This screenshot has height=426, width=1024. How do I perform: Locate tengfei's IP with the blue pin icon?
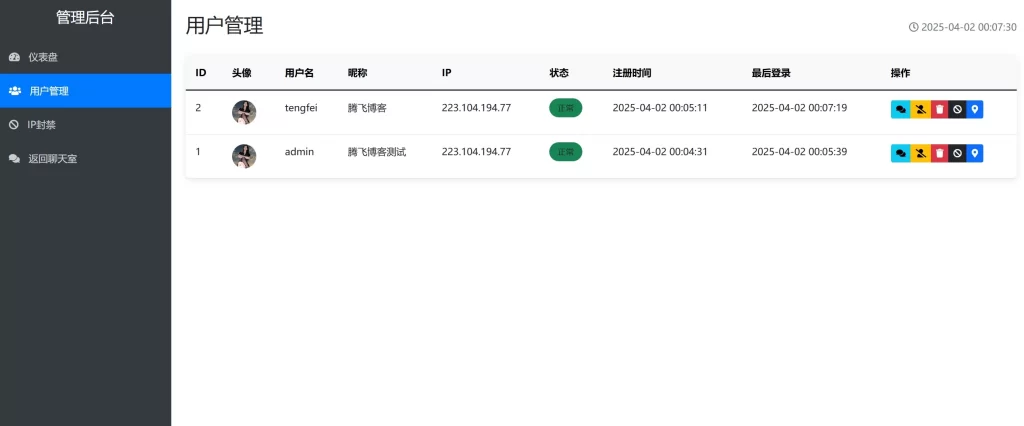(x=975, y=110)
